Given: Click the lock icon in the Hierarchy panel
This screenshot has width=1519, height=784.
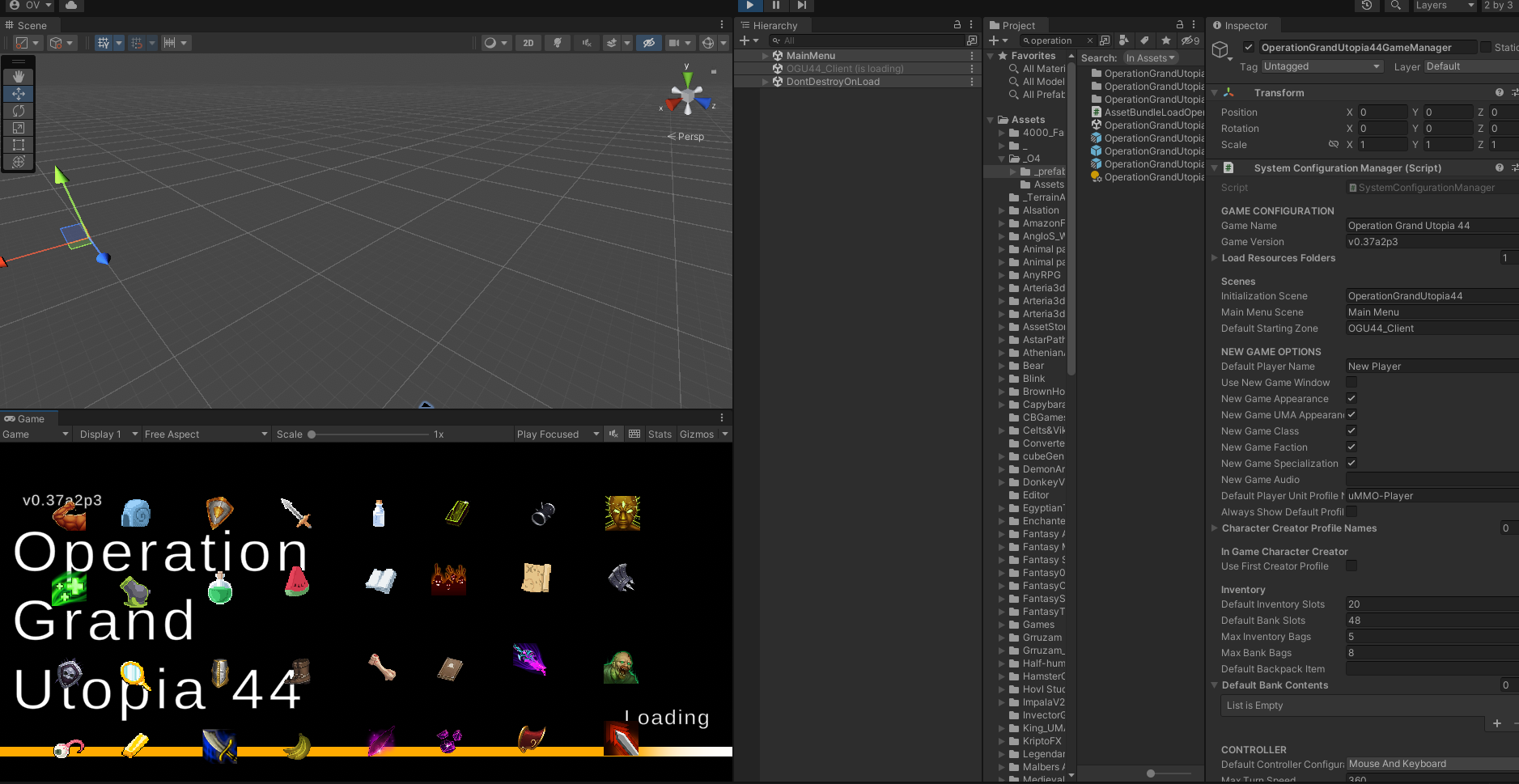Looking at the screenshot, I should click(x=957, y=25).
